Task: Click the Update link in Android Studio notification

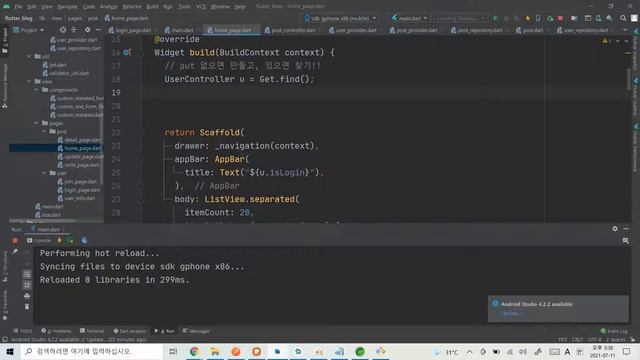Action: point(510,313)
